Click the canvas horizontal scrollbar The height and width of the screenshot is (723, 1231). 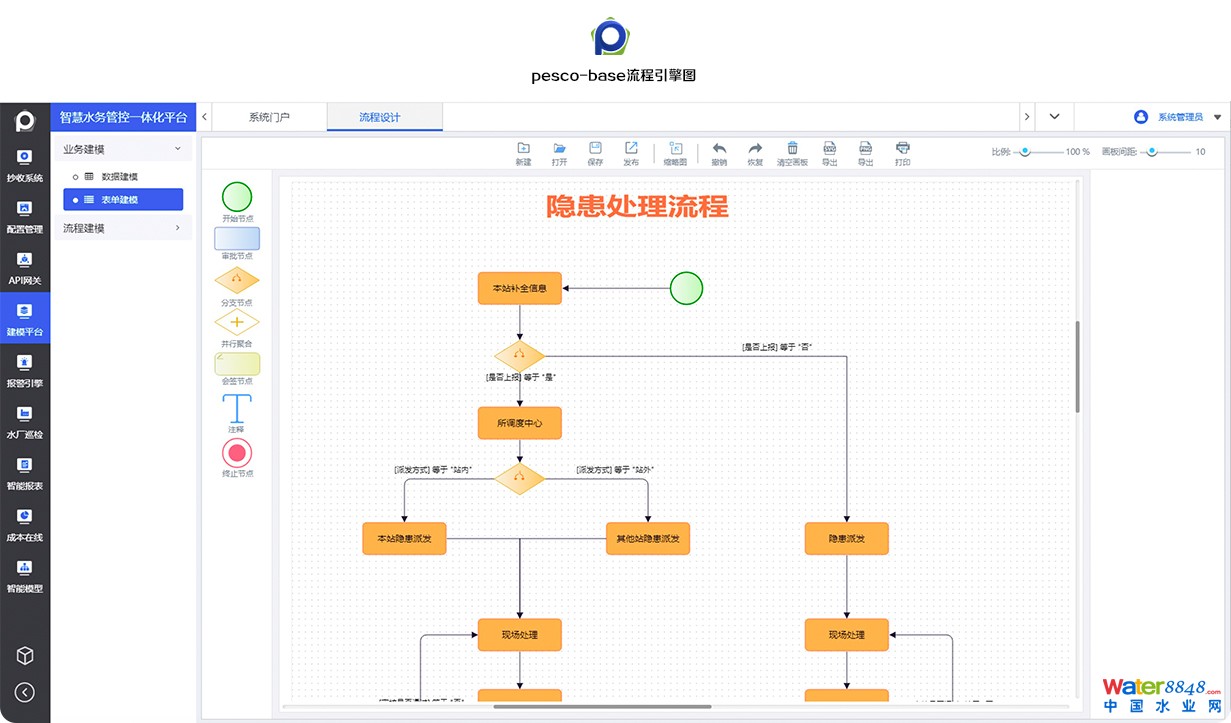click(x=602, y=707)
